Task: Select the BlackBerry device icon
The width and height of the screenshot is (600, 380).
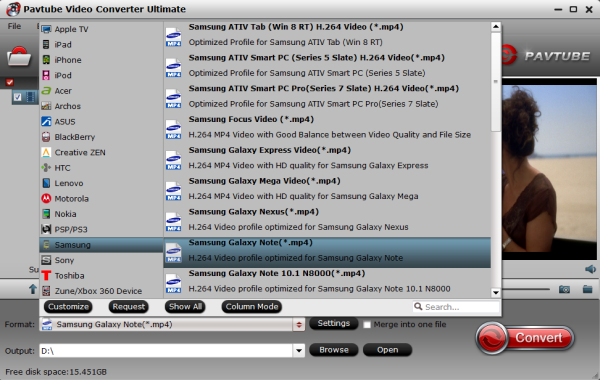Action: click(46, 137)
